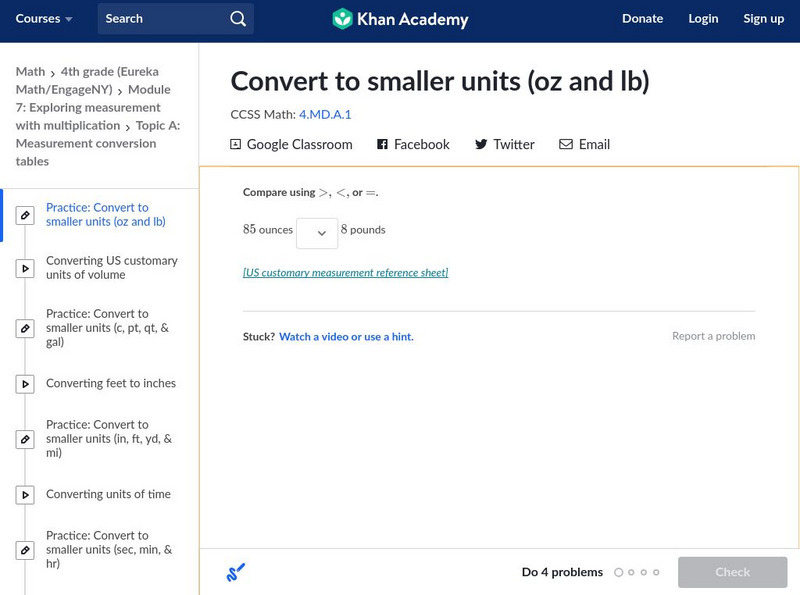Open the scratchpad scribble tool icon

pyautogui.click(x=235, y=572)
